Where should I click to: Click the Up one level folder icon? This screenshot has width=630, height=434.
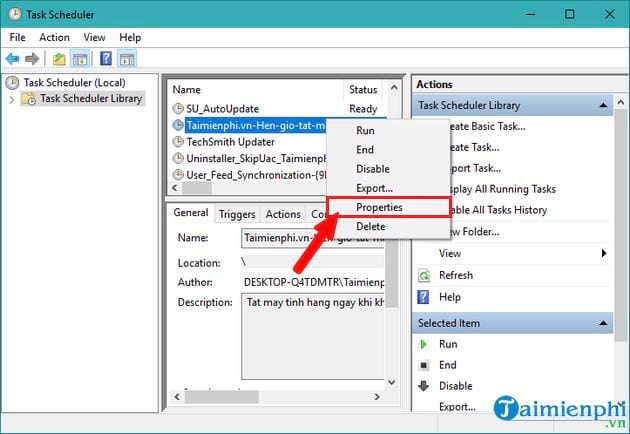pos(59,59)
